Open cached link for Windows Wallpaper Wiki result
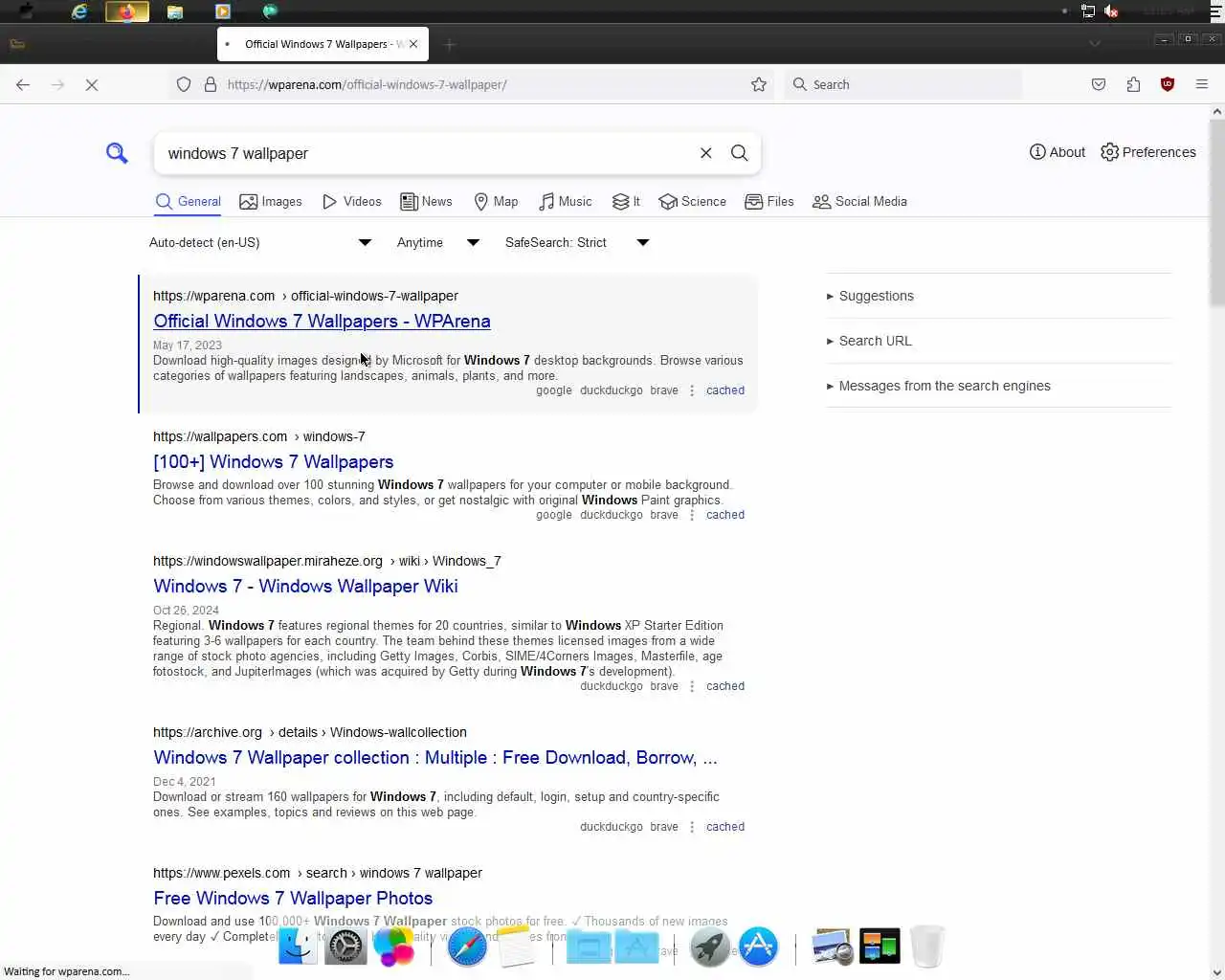This screenshot has height=980, width=1225. click(x=725, y=686)
